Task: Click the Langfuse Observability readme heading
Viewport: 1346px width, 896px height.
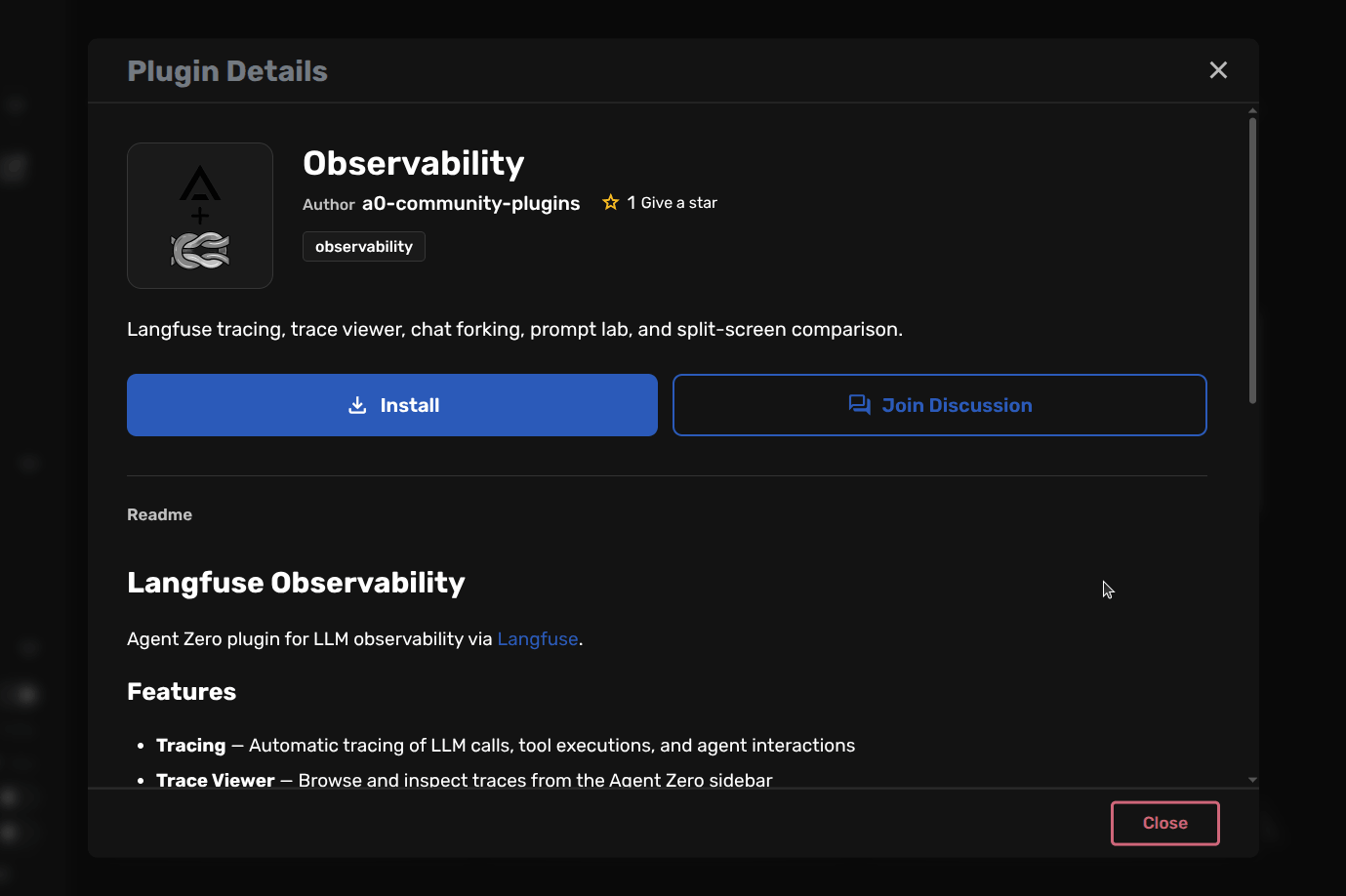Action: click(x=295, y=582)
